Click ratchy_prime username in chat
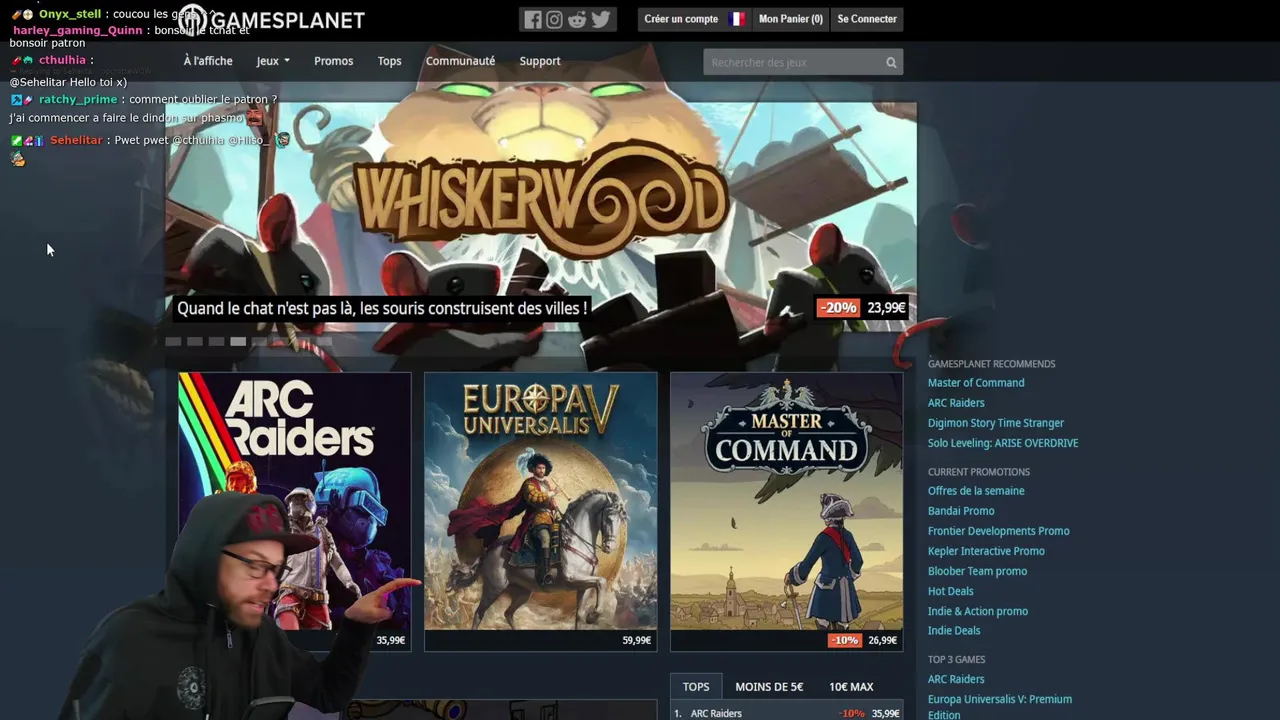 pyautogui.click(x=78, y=99)
